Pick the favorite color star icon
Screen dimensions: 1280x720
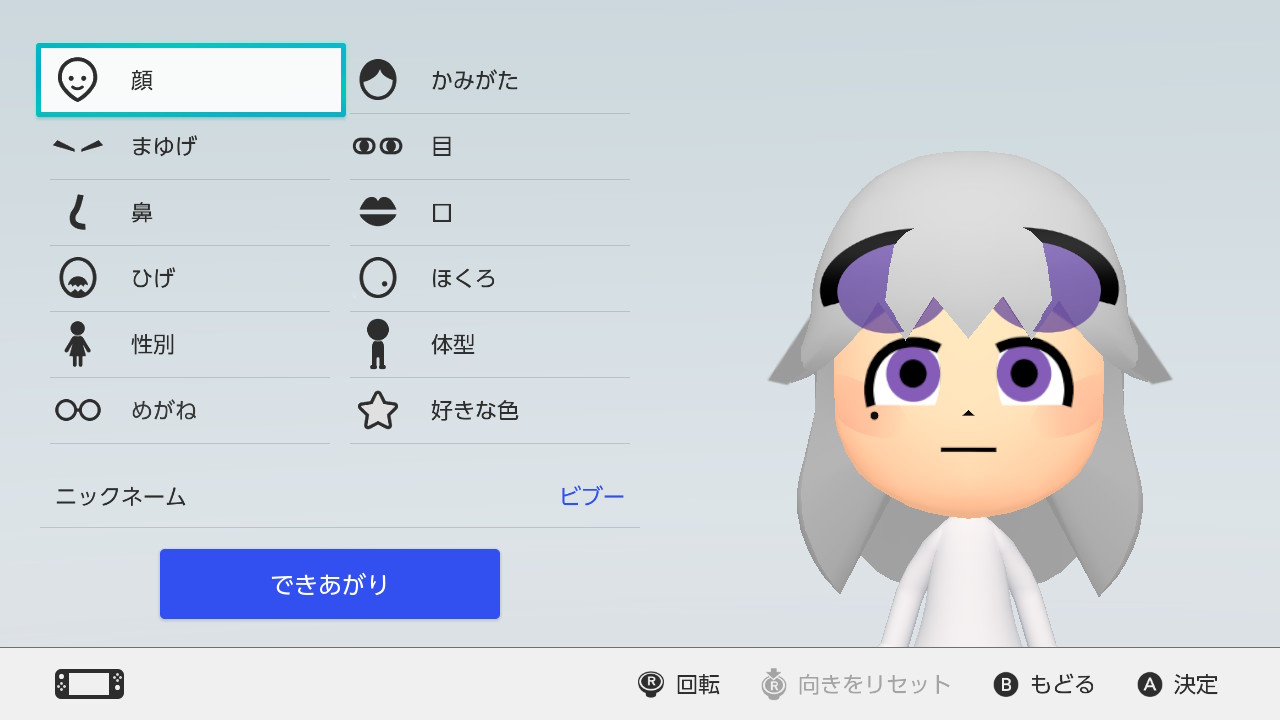click(378, 410)
